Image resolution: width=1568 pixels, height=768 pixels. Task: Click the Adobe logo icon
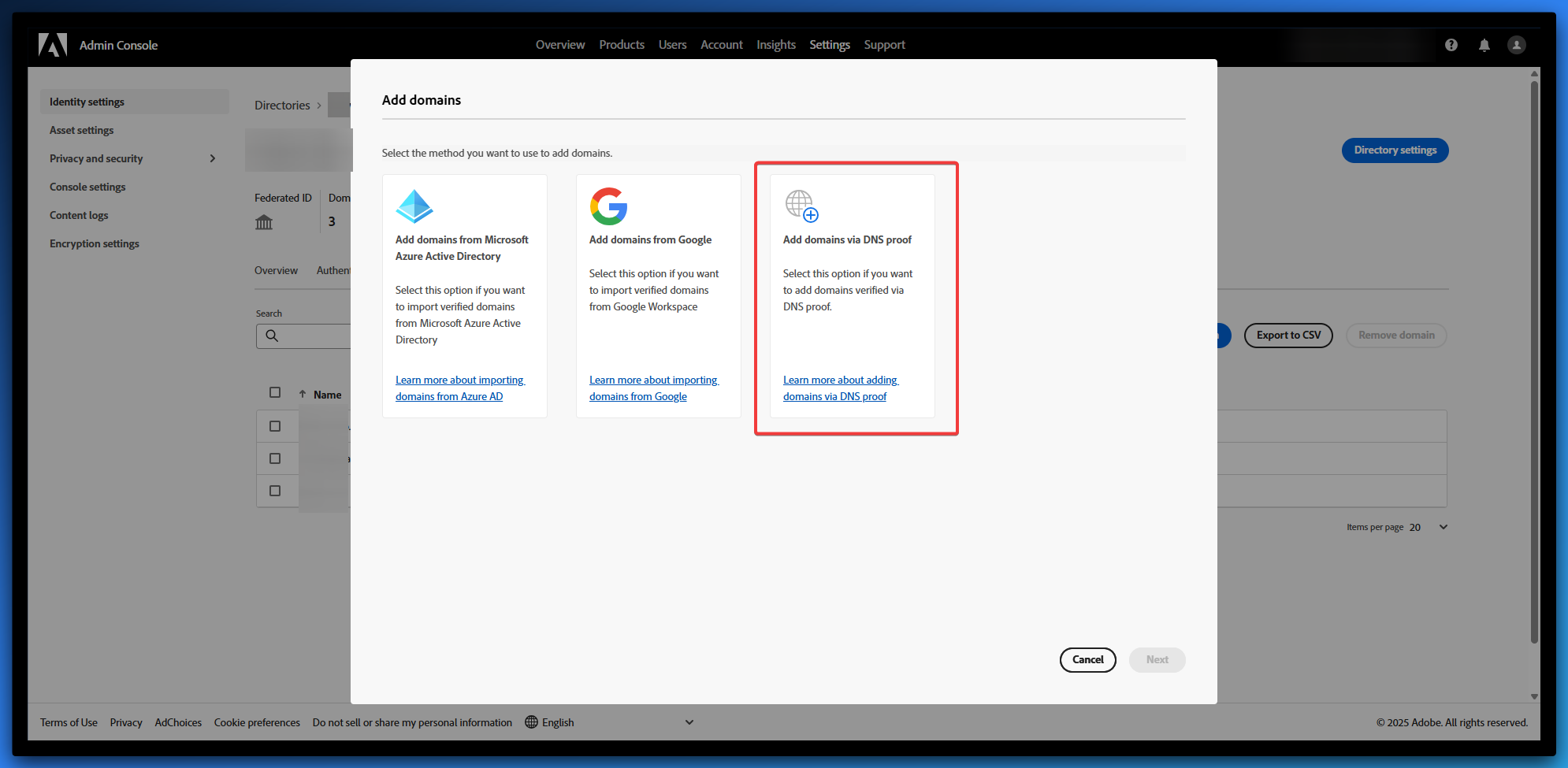[53, 45]
